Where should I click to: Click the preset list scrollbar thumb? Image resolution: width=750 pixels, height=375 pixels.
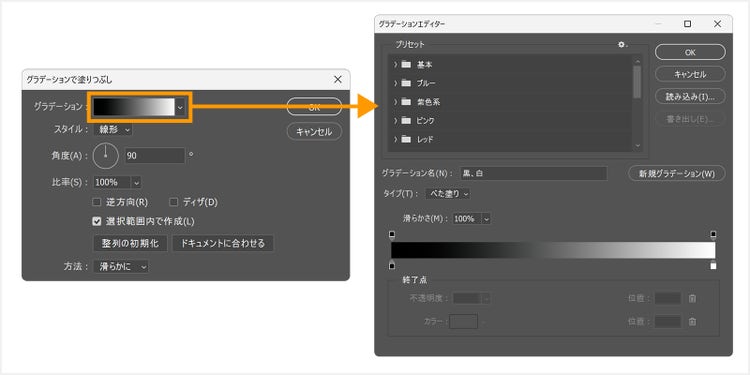637,81
